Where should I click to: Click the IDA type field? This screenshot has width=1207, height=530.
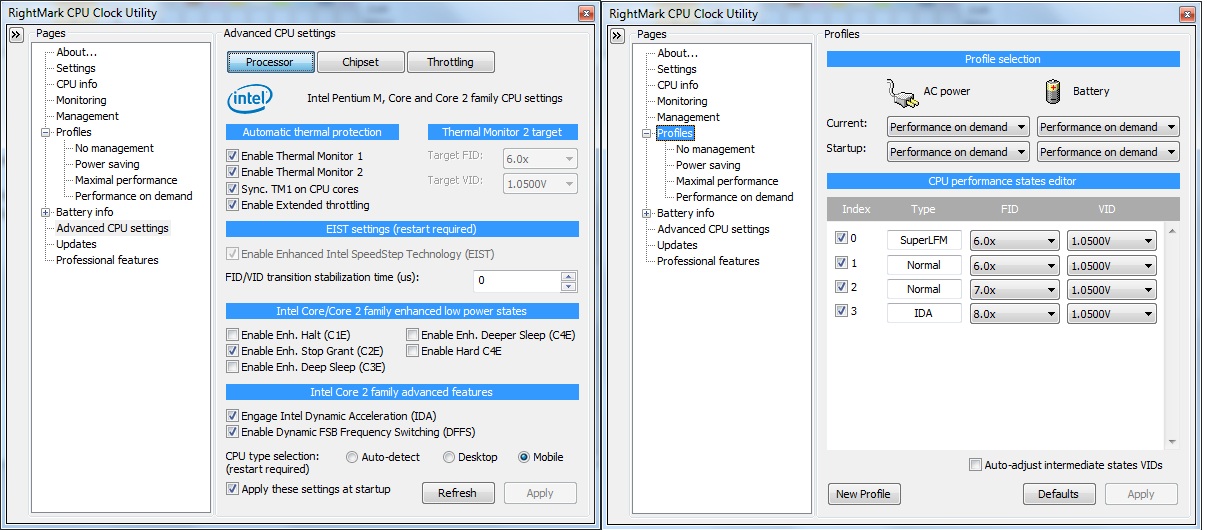tap(924, 313)
